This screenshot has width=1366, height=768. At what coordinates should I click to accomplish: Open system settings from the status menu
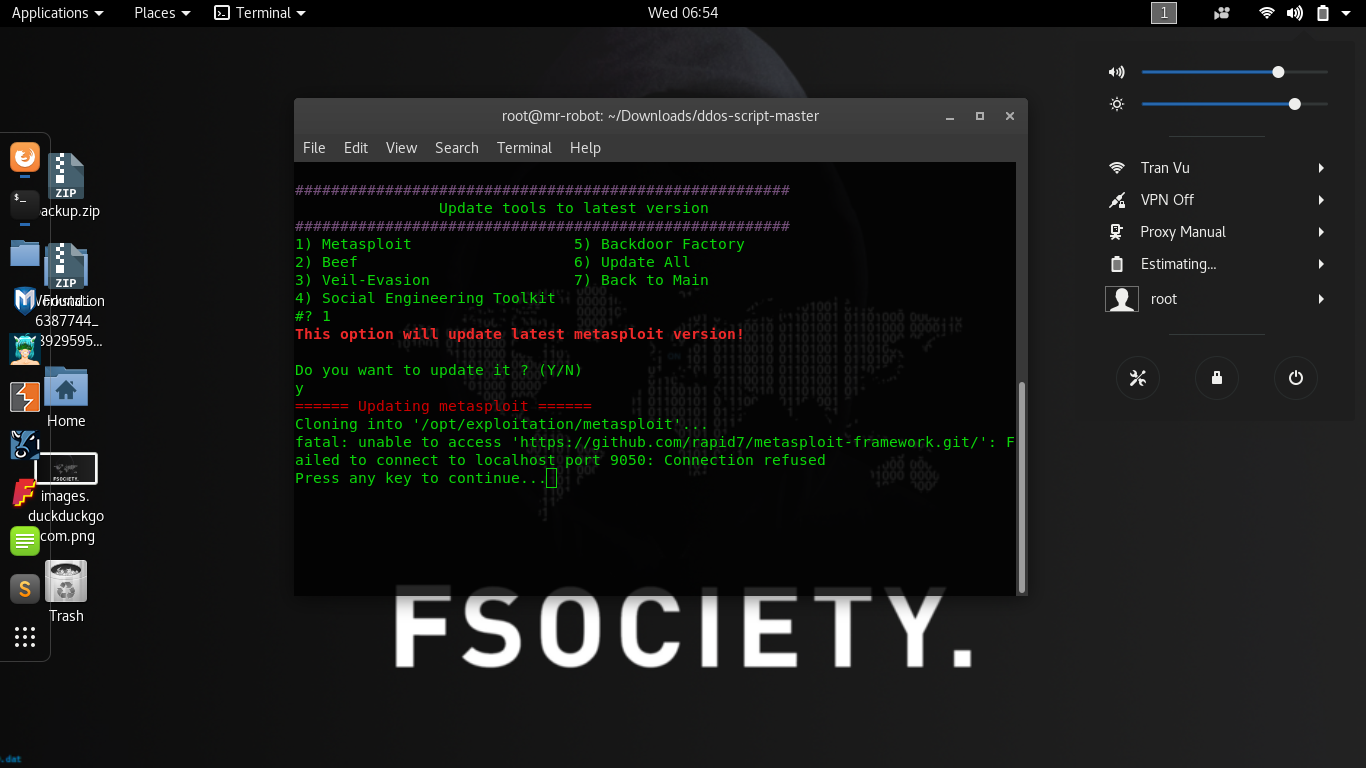[x=1137, y=378]
